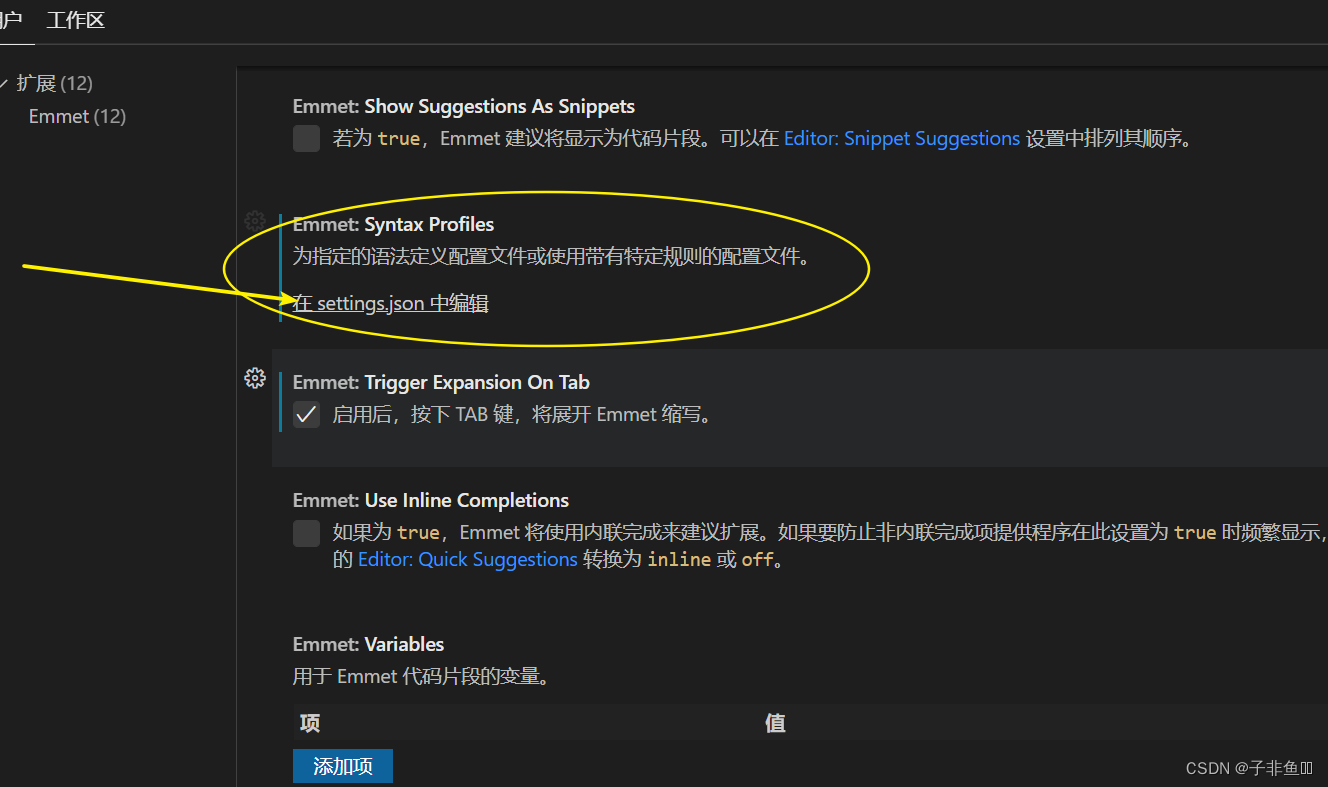The width and height of the screenshot is (1328, 787).
Task: Click the Emmet: Variables heading
Action: [x=368, y=644]
